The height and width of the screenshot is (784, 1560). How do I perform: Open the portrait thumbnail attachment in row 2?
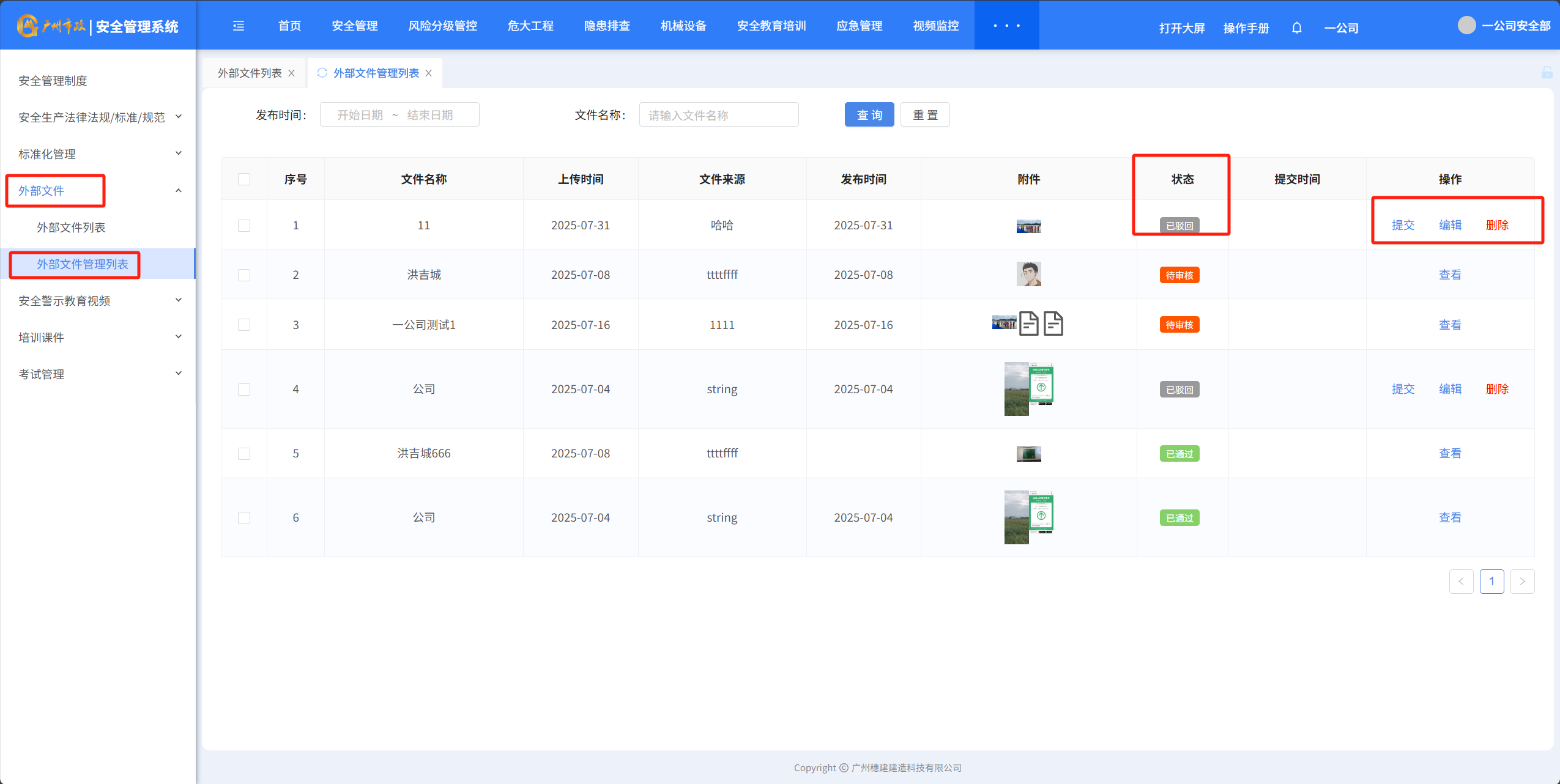[1029, 275]
